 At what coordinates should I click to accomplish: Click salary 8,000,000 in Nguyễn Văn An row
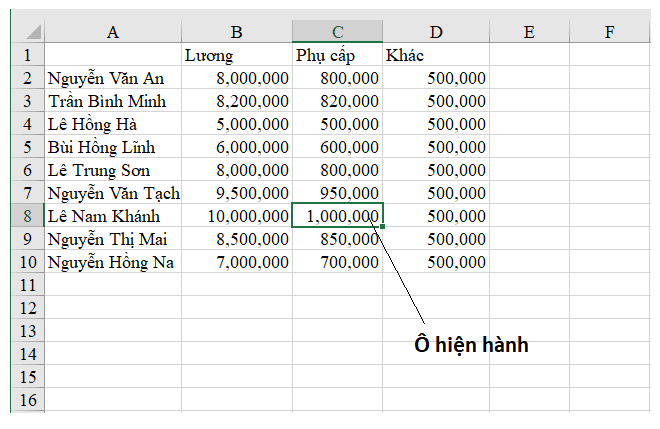[237, 78]
